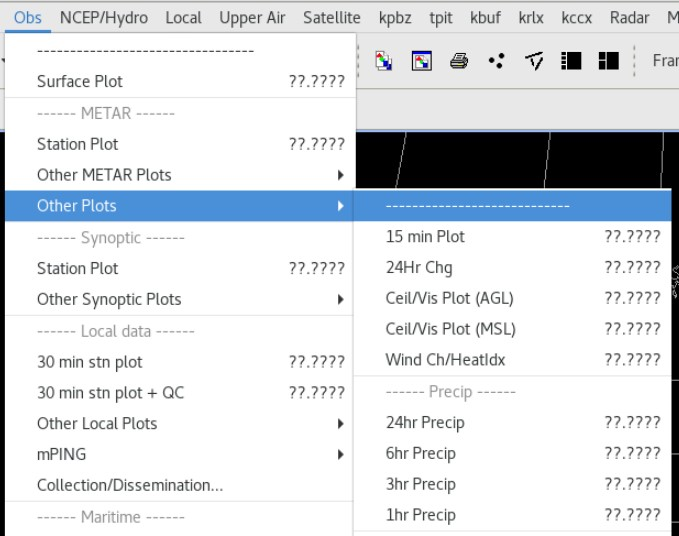
Task: Expand Other Synoptic Plots submenu
Action: click(180, 299)
